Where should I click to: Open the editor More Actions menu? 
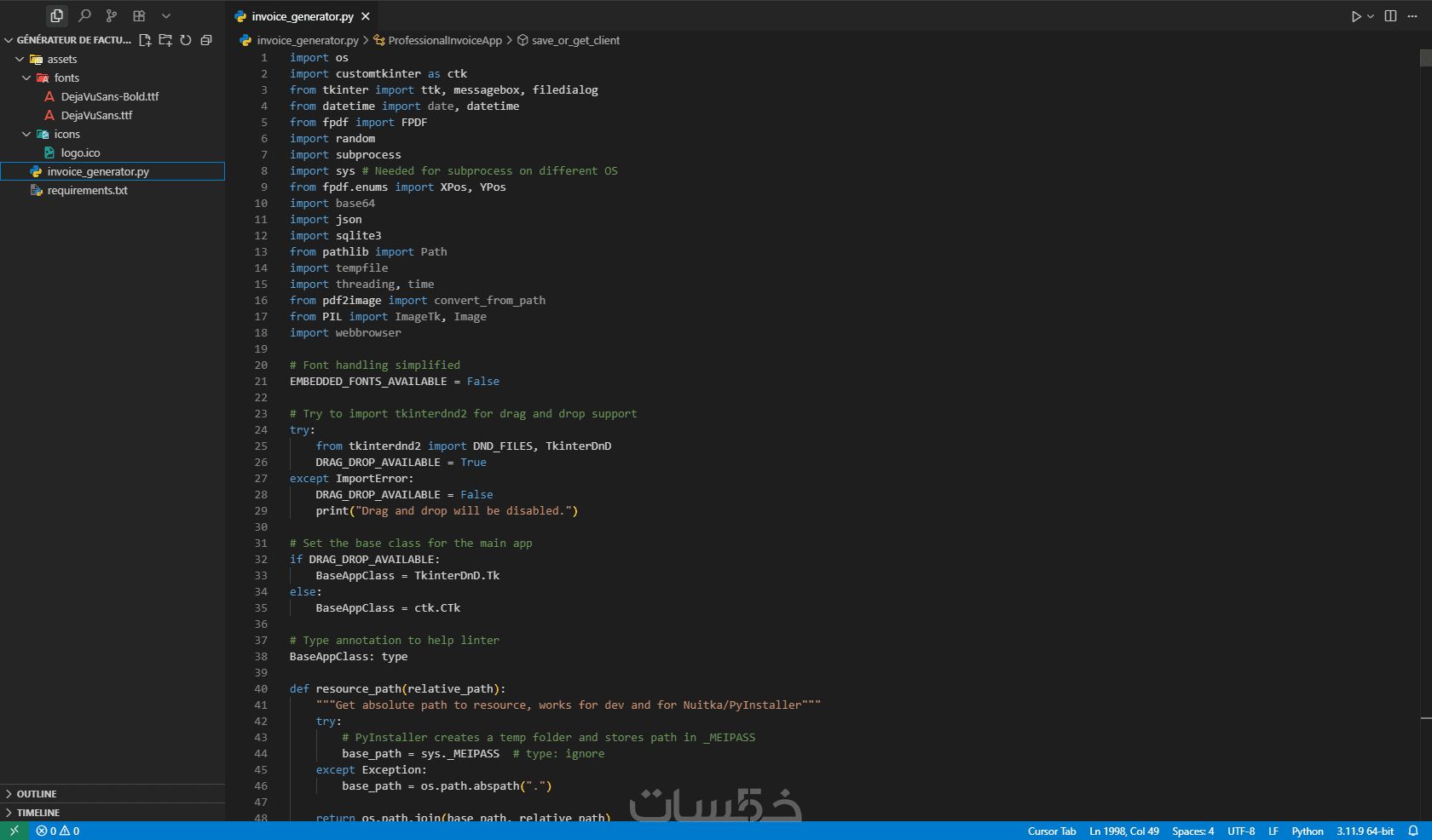pos(1414,16)
